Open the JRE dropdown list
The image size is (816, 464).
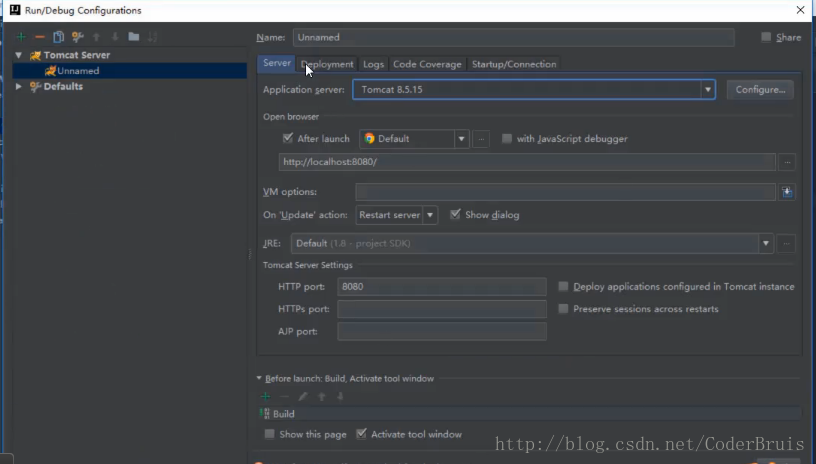tap(766, 243)
